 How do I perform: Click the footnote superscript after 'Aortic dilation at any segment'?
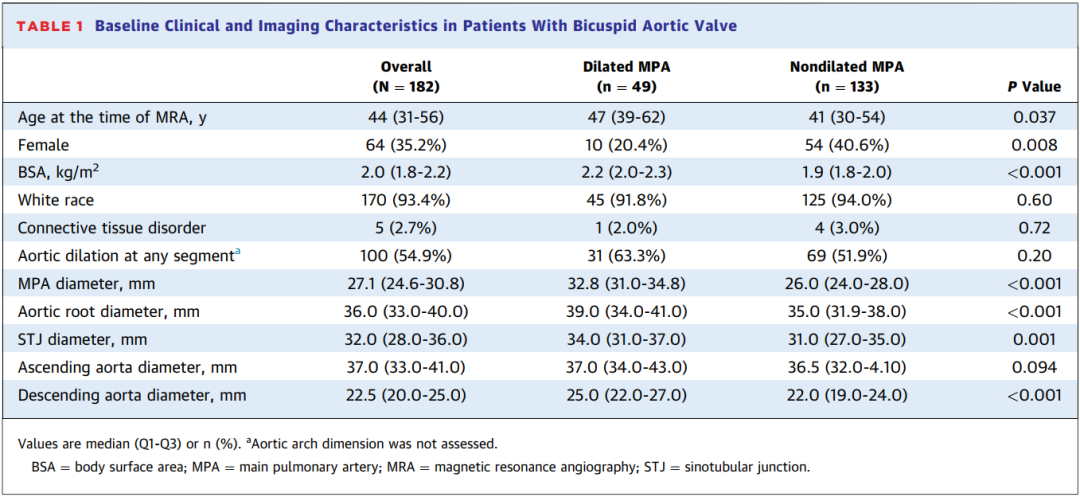point(237,253)
